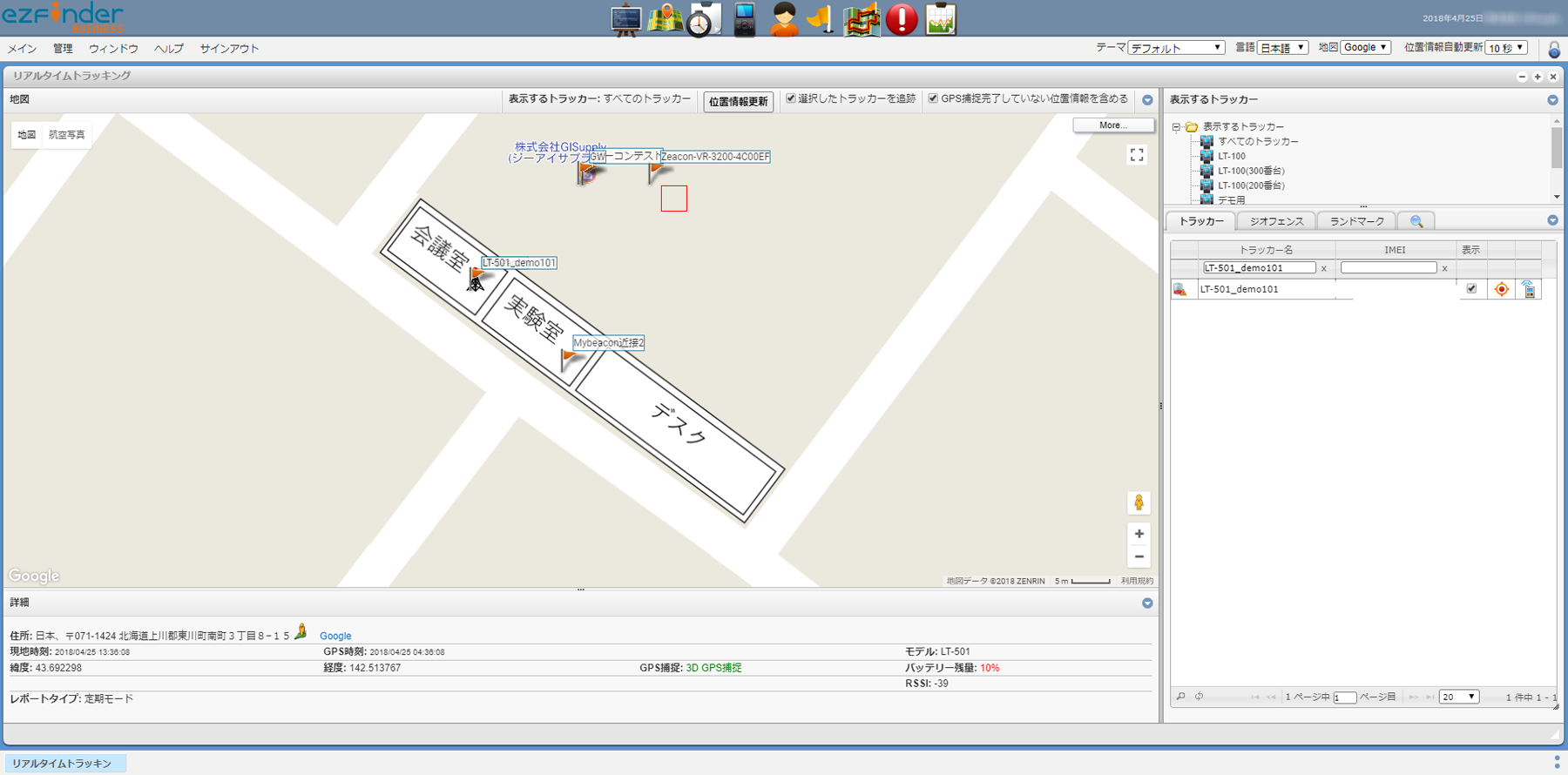Screen dimensions: 1568x775
Task: Click the stopwatch history report icon
Action: (704, 19)
